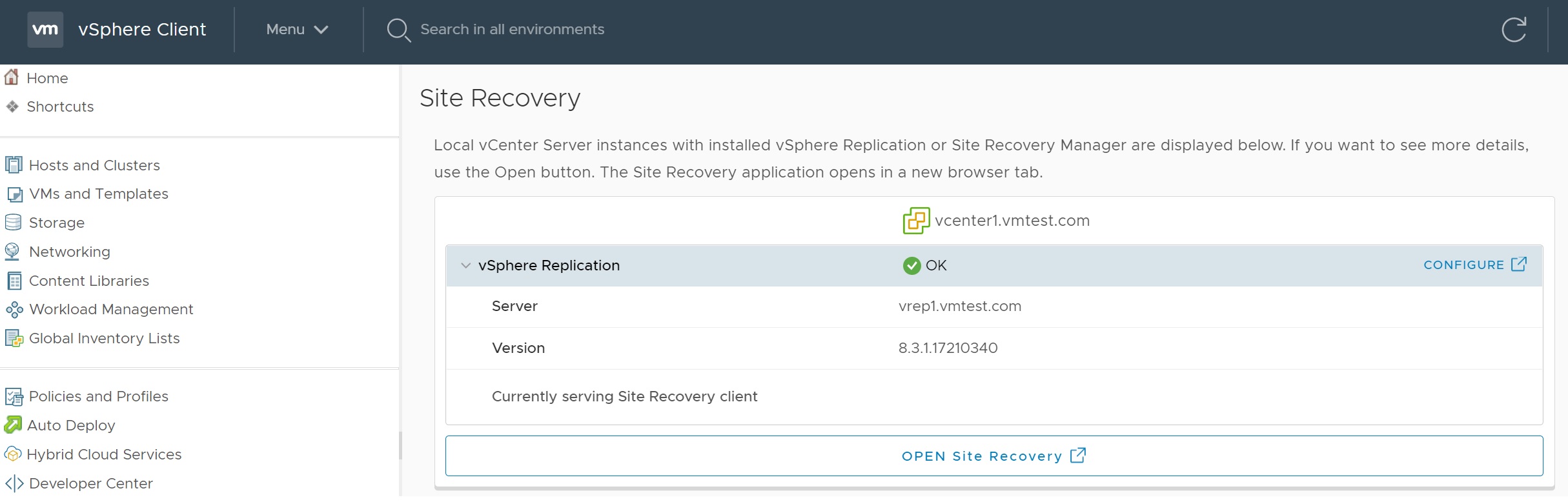Go to Content Libraries
The image size is (1568, 502).
click(x=88, y=281)
